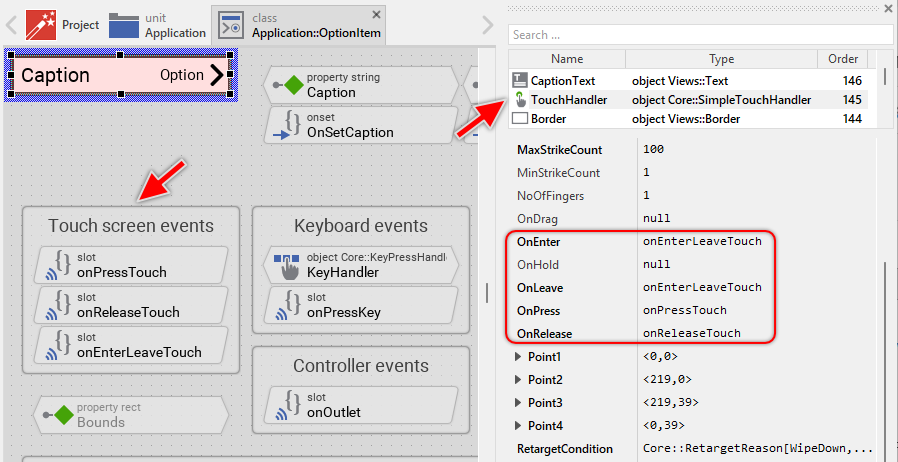The image size is (898, 462).
Task: Click the Search input field
Action: pyautogui.click(x=700, y=35)
